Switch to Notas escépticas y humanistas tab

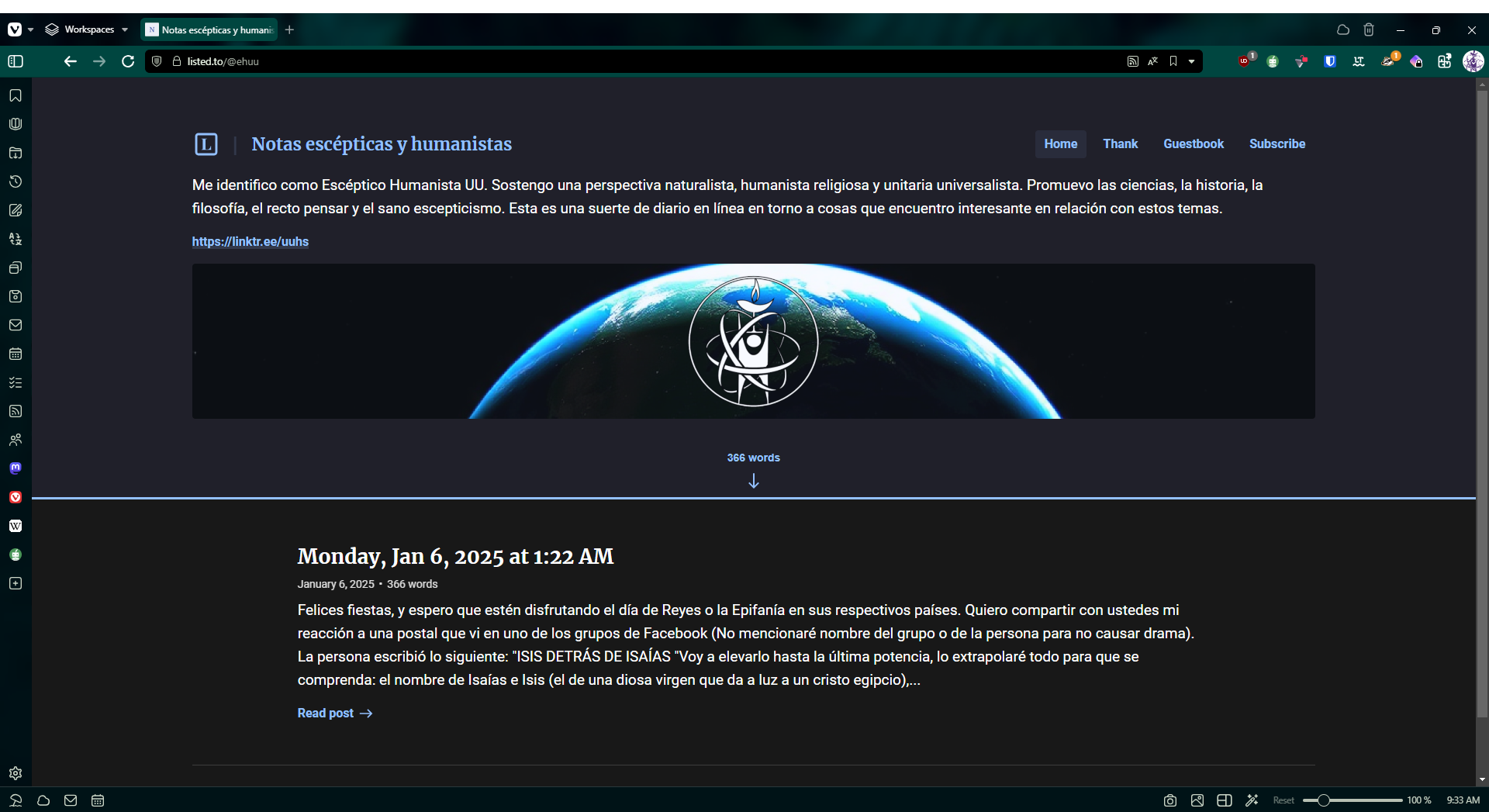(211, 29)
